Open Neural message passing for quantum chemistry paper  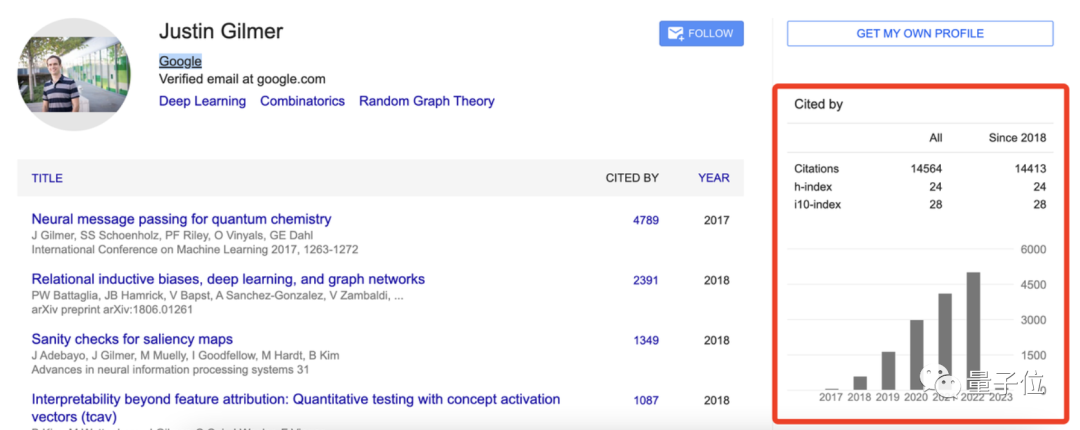[x=181, y=219]
